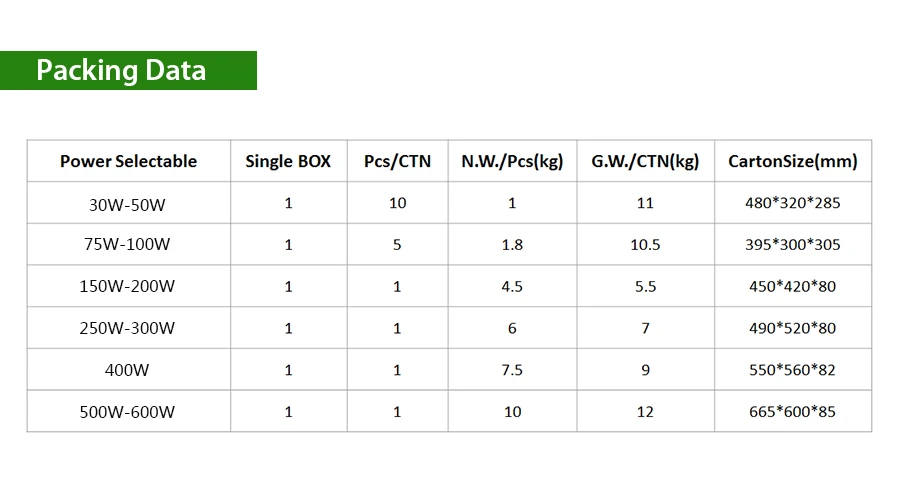The image size is (900, 491).
Task: Select carton size 480*320*285 cell
Action: click(793, 203)
